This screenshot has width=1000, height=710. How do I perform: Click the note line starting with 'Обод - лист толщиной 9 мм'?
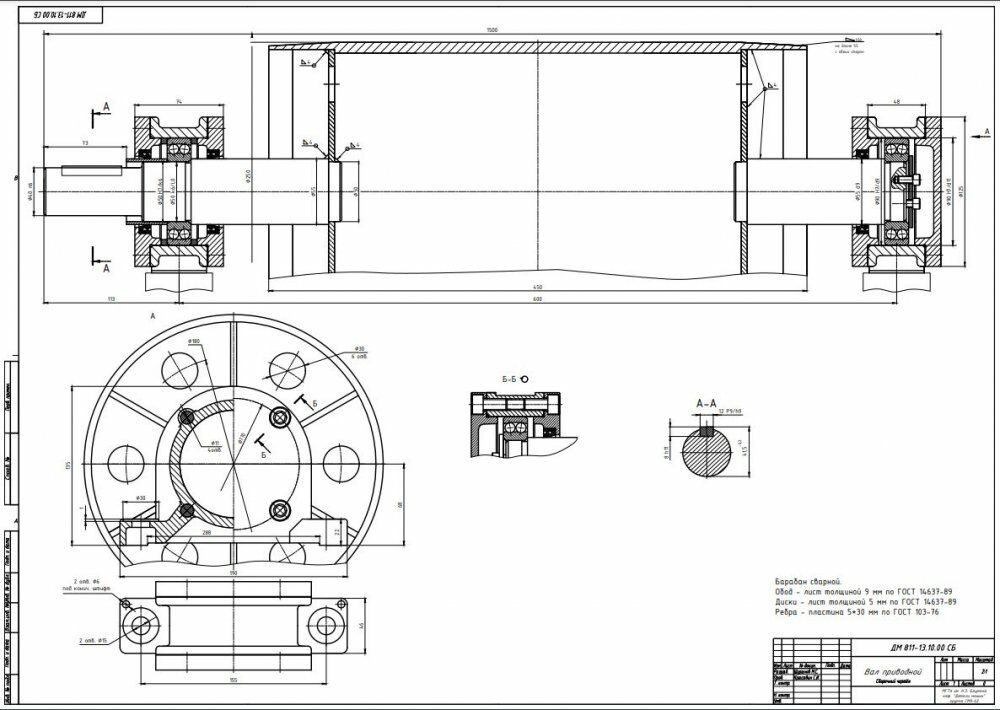click(863, 592)
